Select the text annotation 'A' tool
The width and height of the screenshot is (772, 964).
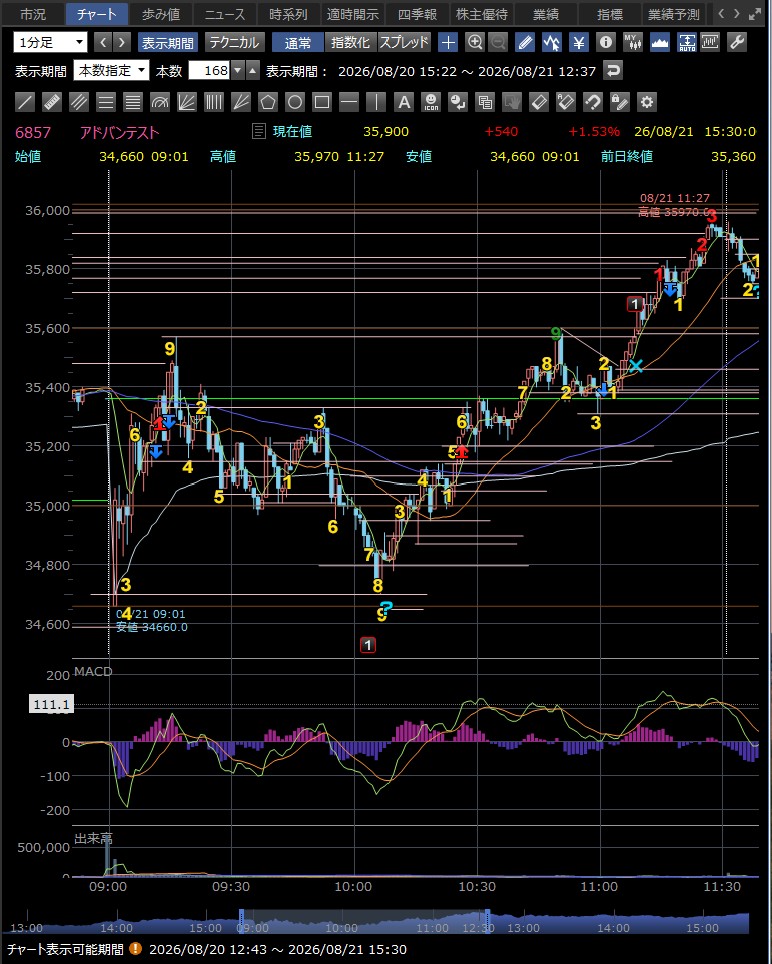tap(403, 101)
